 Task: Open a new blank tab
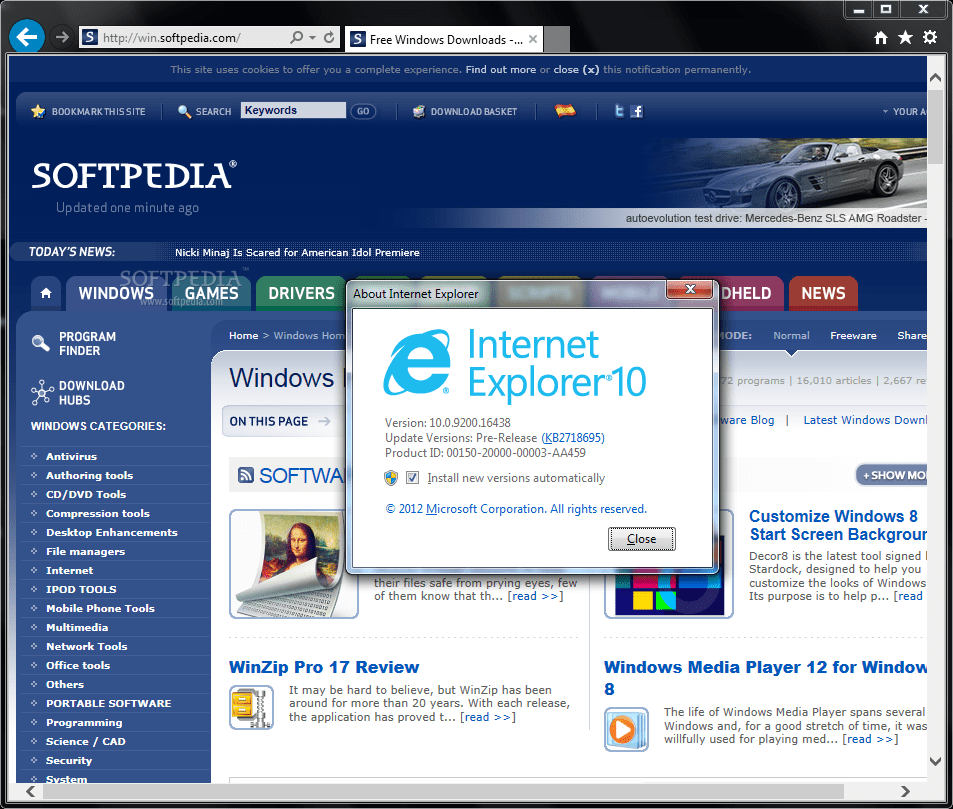pos(557,39)
